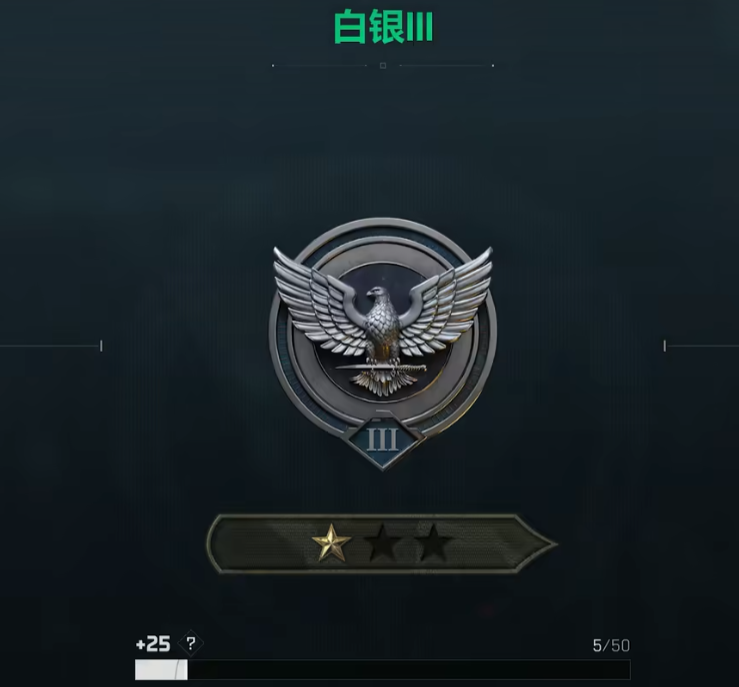Click the III diamond badge below eagle
The image size is (739, 687).
pos(382,440)
